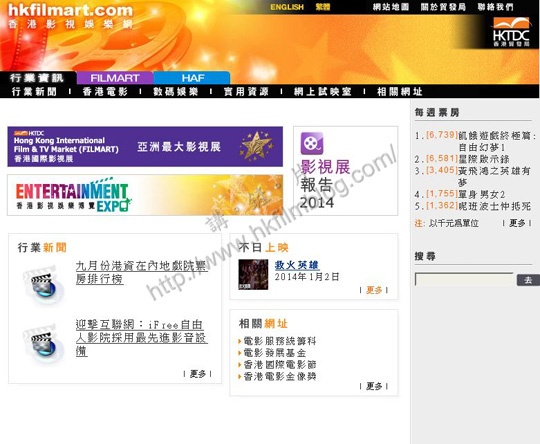Viewport: 540px width, 444px height.
Task: Open 網站地圖 site map link
Action: pos(391,7)
